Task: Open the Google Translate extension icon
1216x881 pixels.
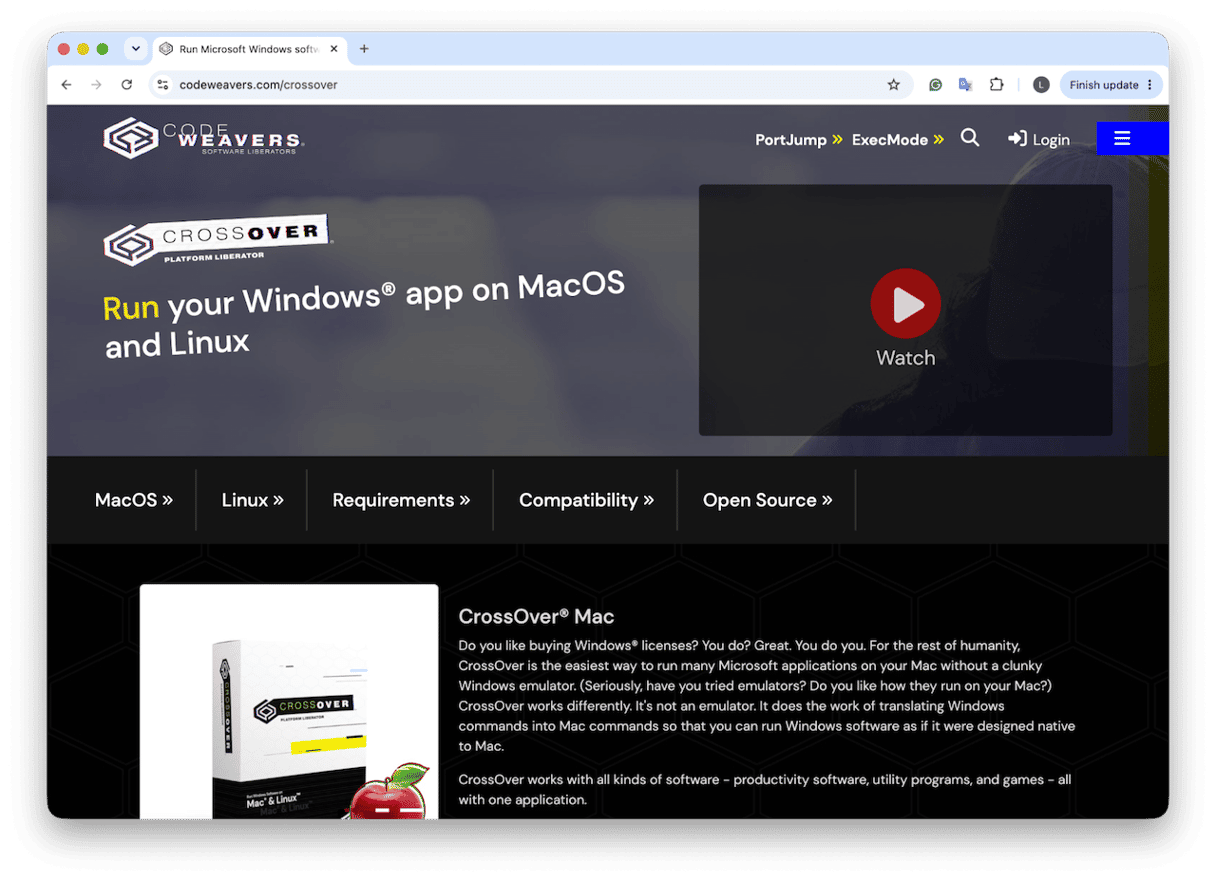Action: (x=965, y=85)
